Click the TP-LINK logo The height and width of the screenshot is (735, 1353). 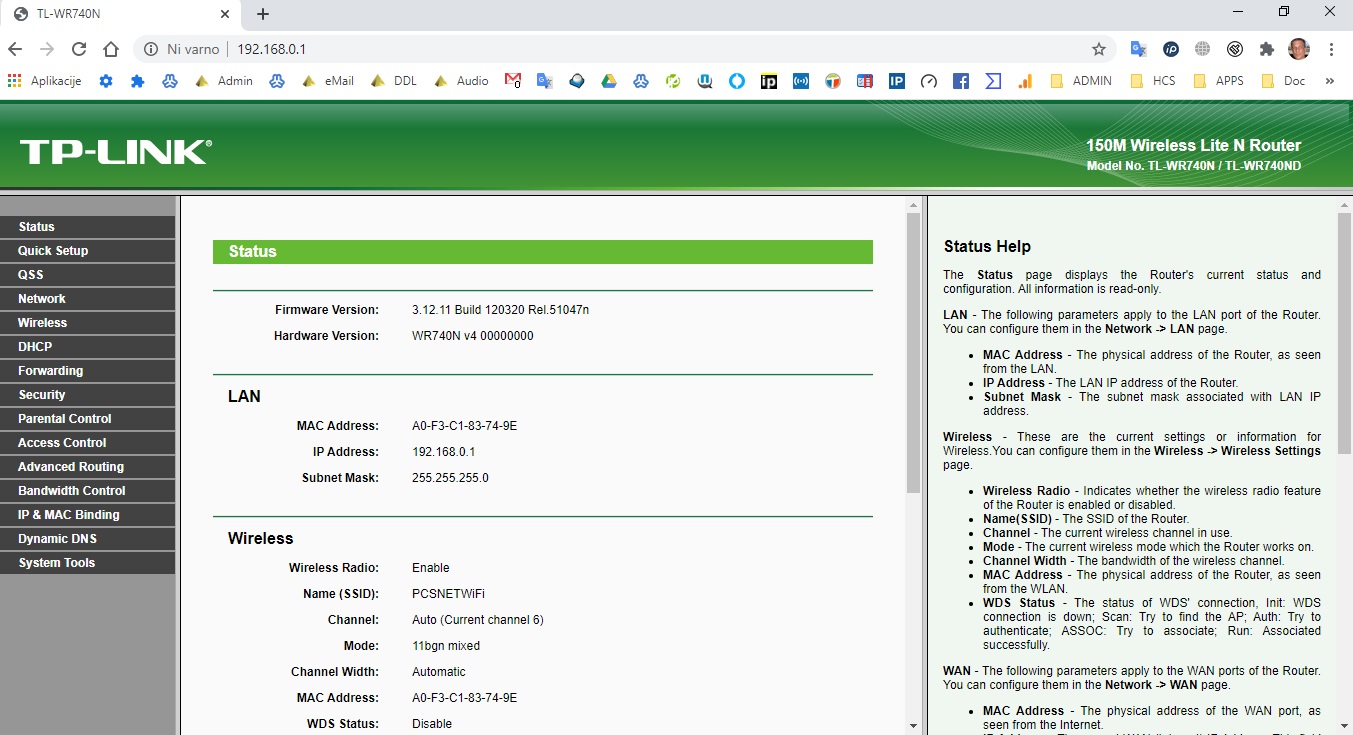click(x=115, y=152)
